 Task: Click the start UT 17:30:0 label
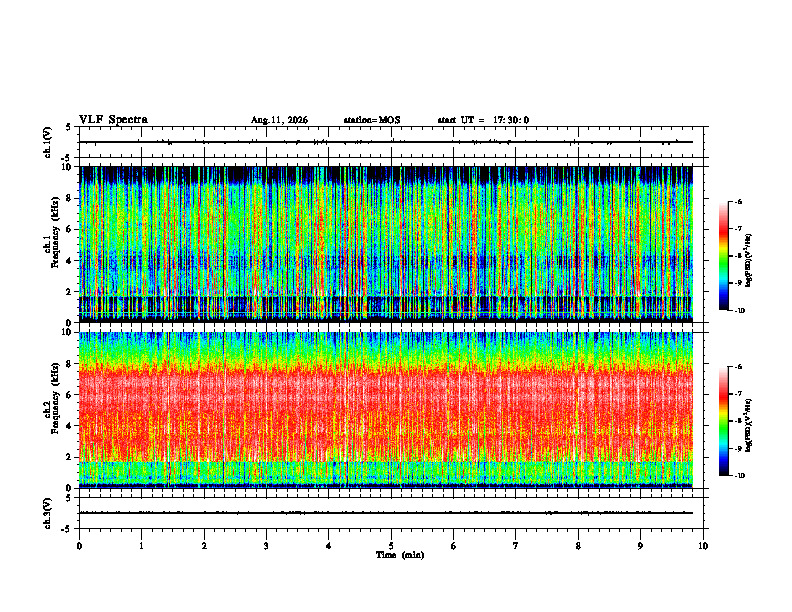pyautogui.click(x=483, y=120)
